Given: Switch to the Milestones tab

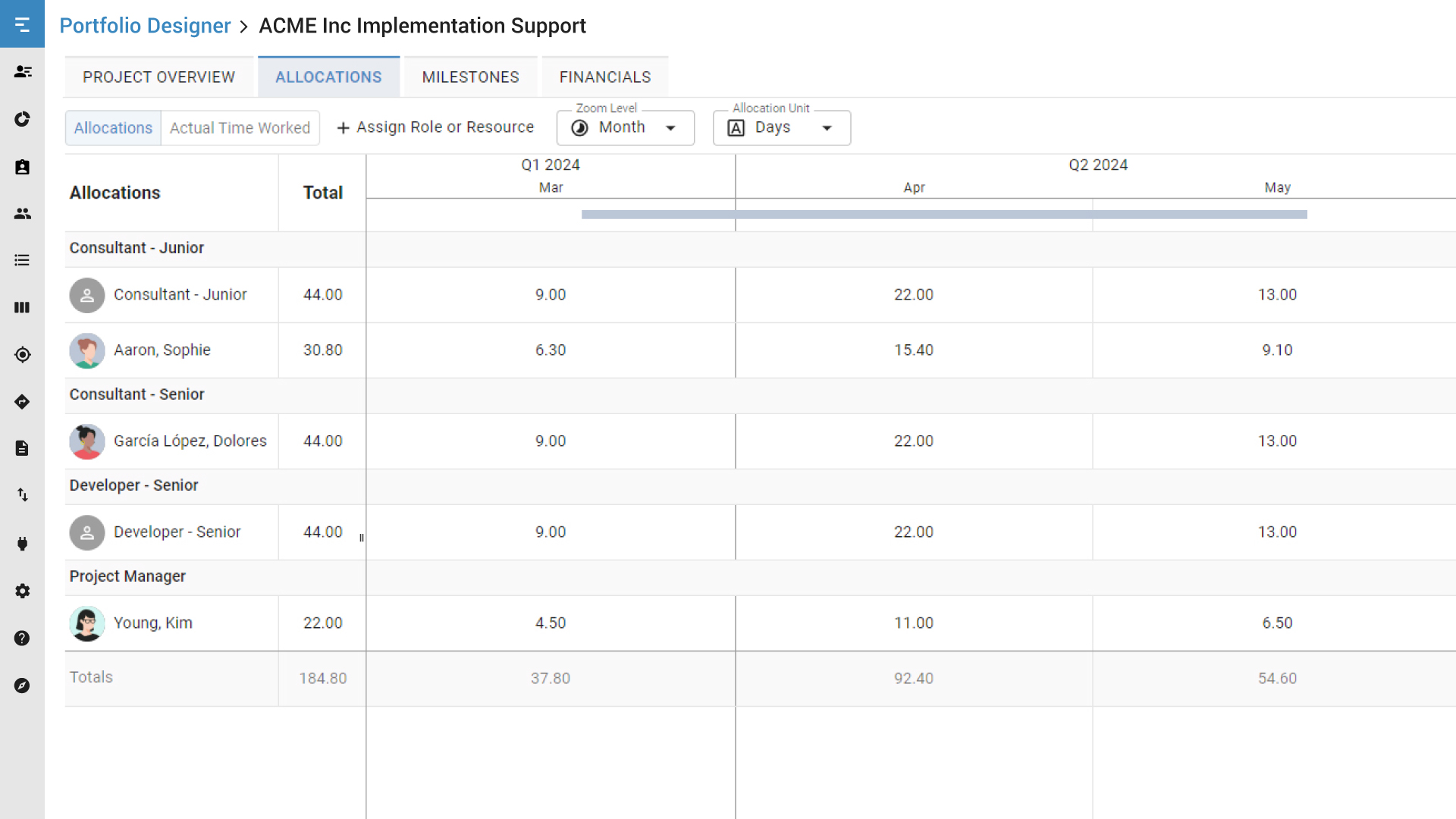Looking at the screenshot, I should coord(470,77).
